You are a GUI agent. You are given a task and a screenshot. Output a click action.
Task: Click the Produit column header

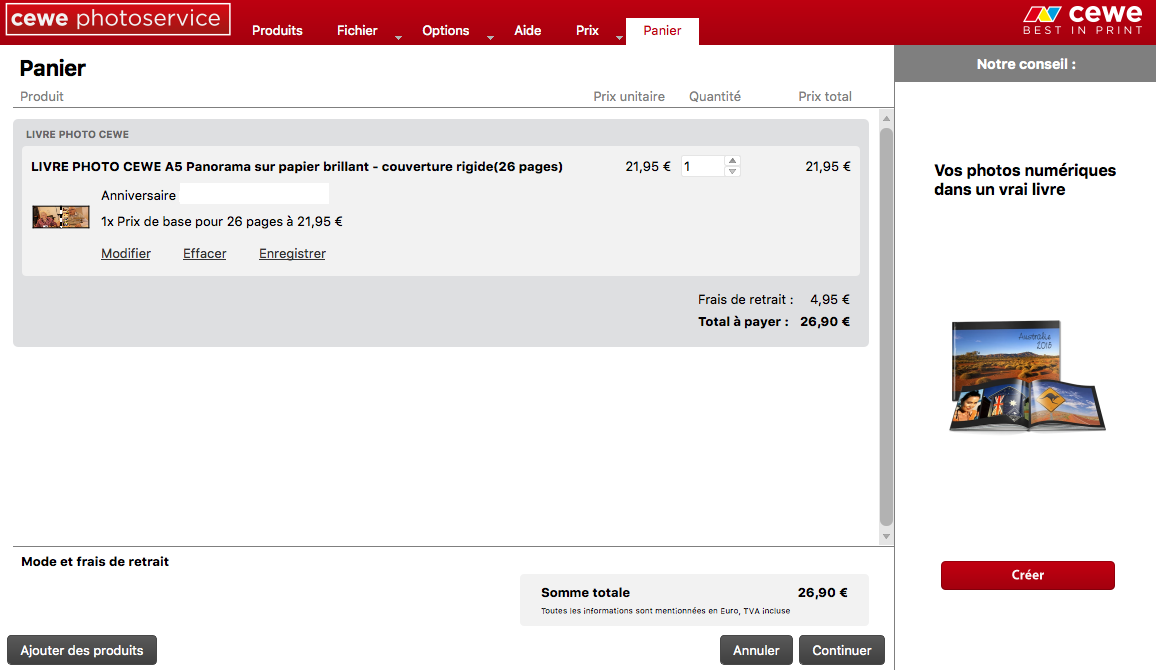click(42, 97)
